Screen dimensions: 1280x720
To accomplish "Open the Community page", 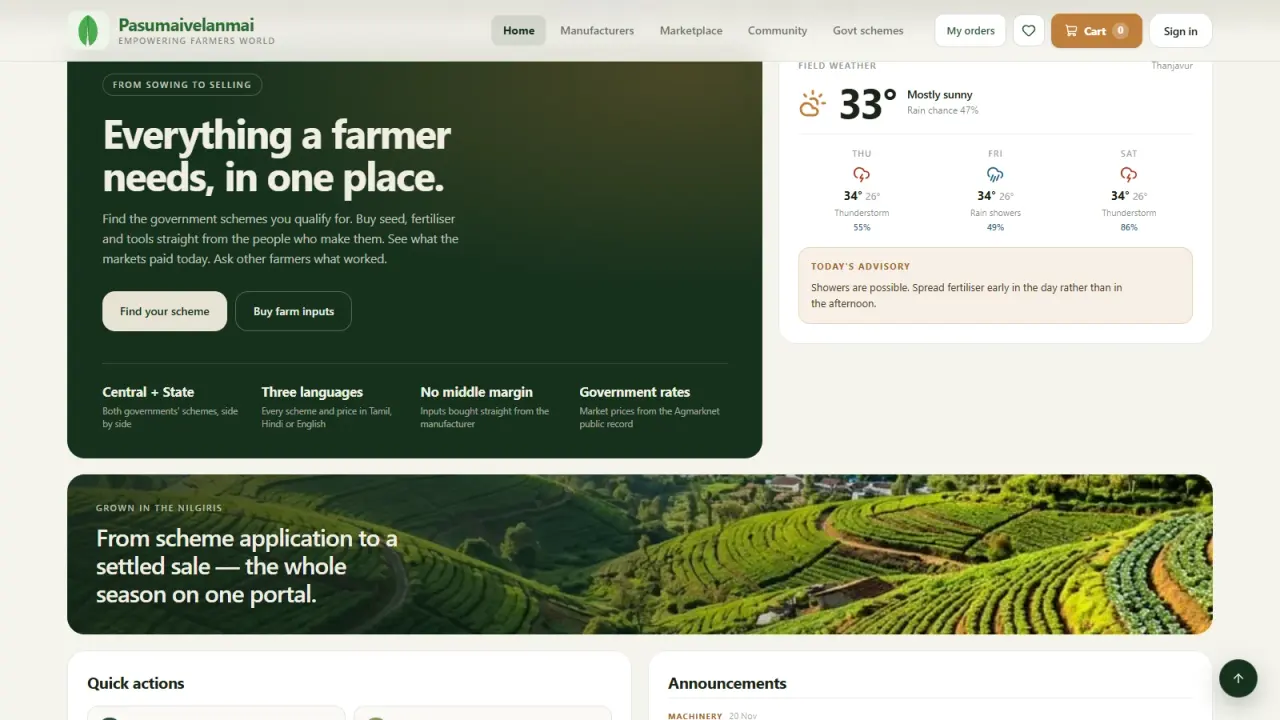I will tap(777, 31).
